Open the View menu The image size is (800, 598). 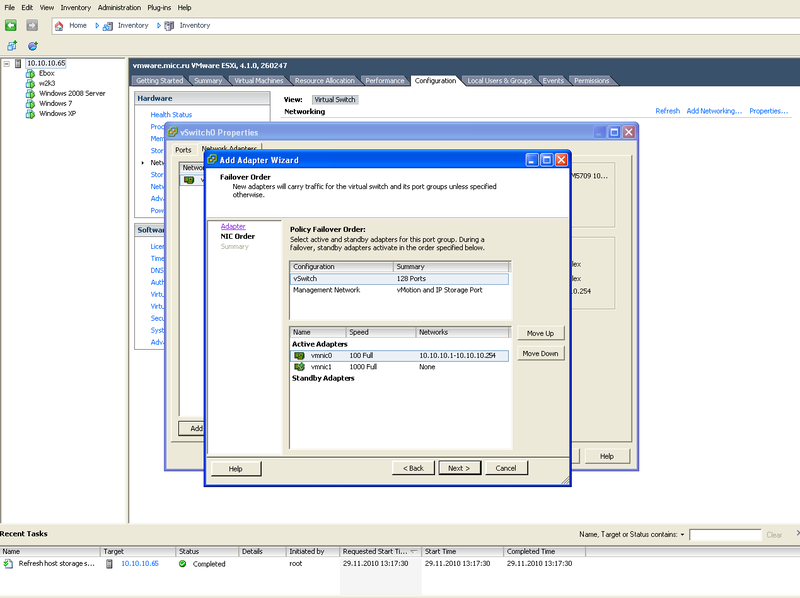(46, 8)
